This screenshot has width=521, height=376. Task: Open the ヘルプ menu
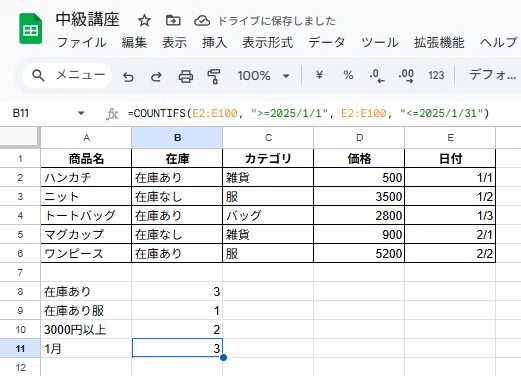(499, 43)
